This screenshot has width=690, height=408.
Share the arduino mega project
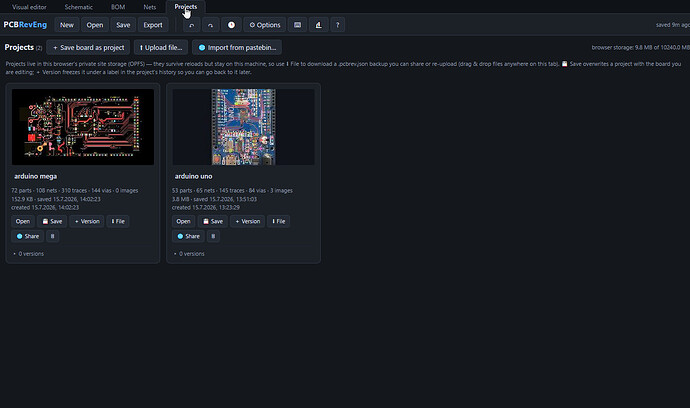tap(27, 236)
